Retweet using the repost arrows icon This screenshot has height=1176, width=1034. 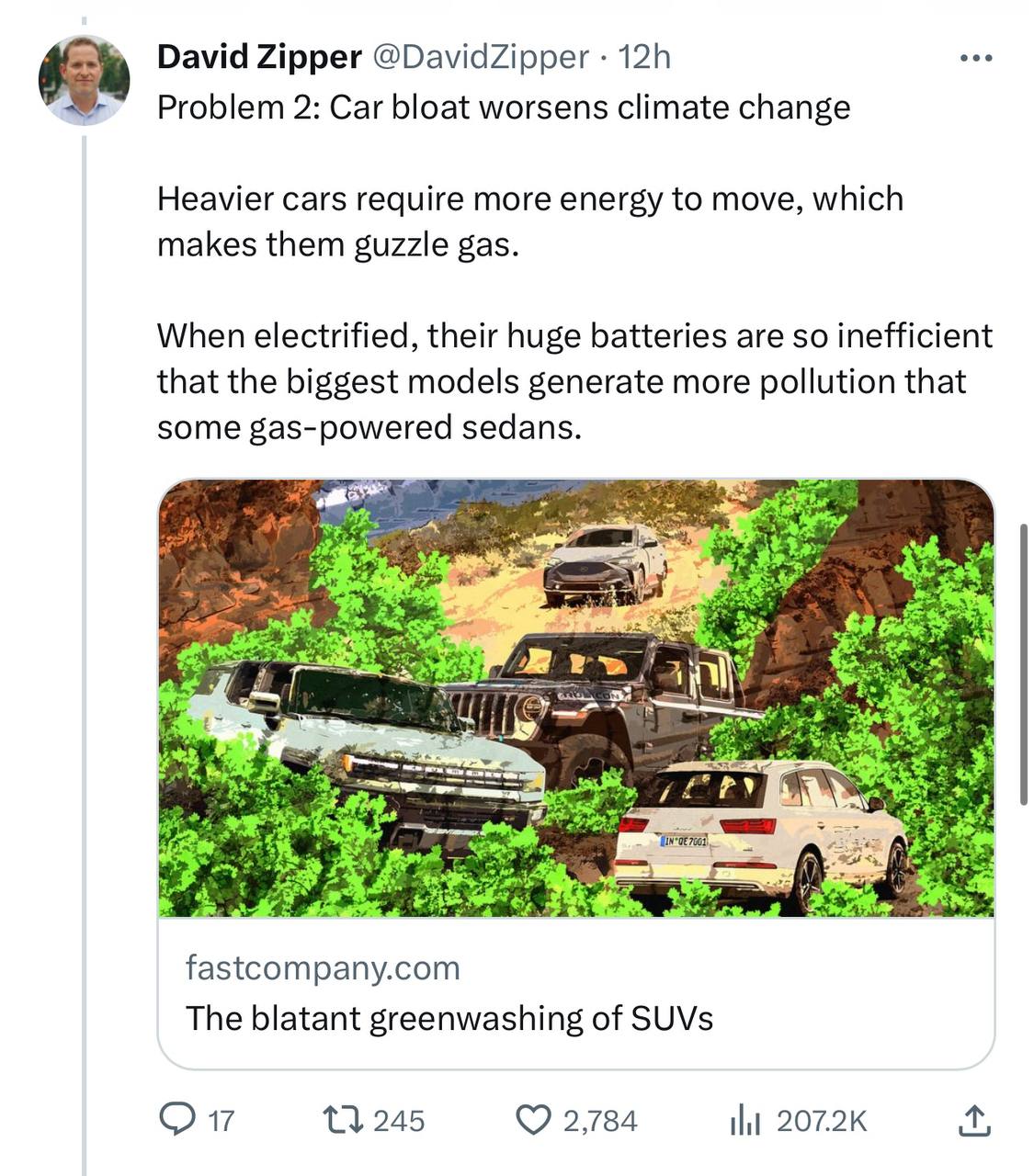(x=345, y=1120)
